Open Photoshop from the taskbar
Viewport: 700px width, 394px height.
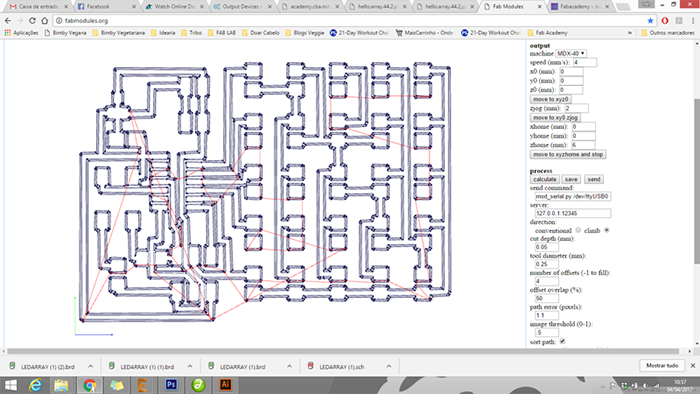point(171,385)
